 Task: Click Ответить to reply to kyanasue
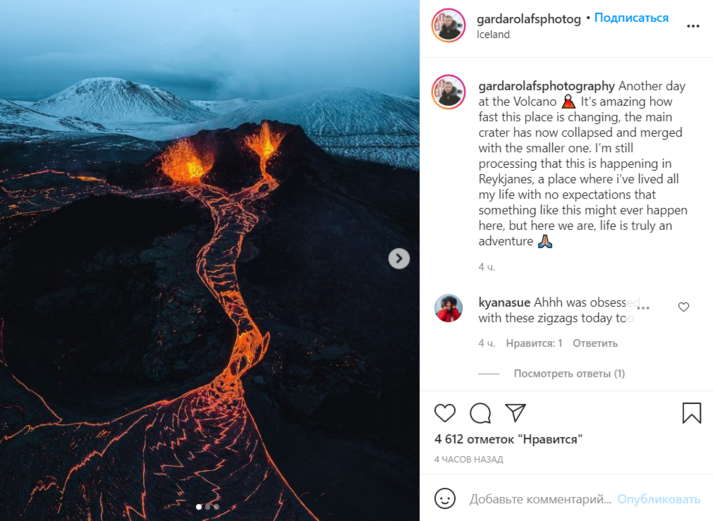click(x=595, y=343)
